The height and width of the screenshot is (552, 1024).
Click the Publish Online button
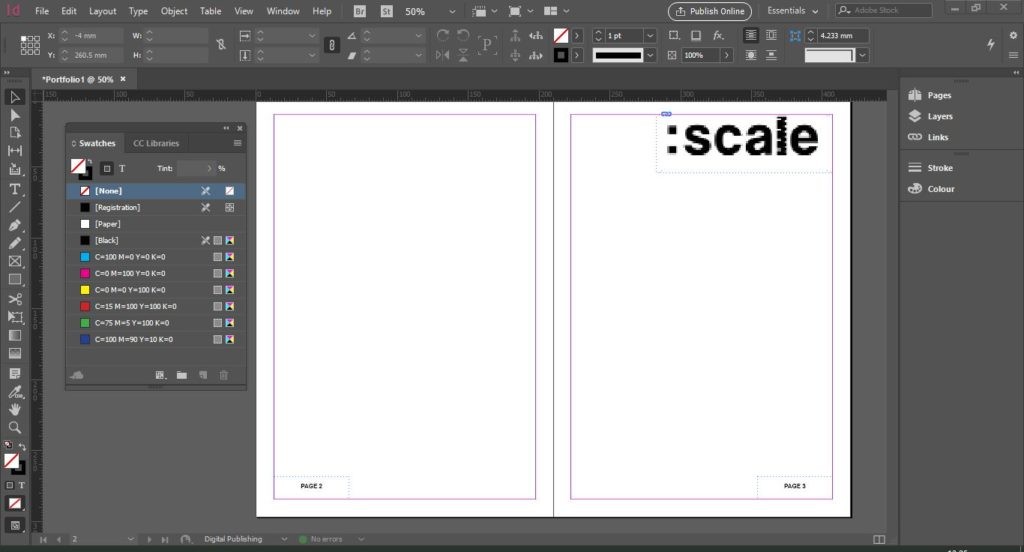coord(710,11)
